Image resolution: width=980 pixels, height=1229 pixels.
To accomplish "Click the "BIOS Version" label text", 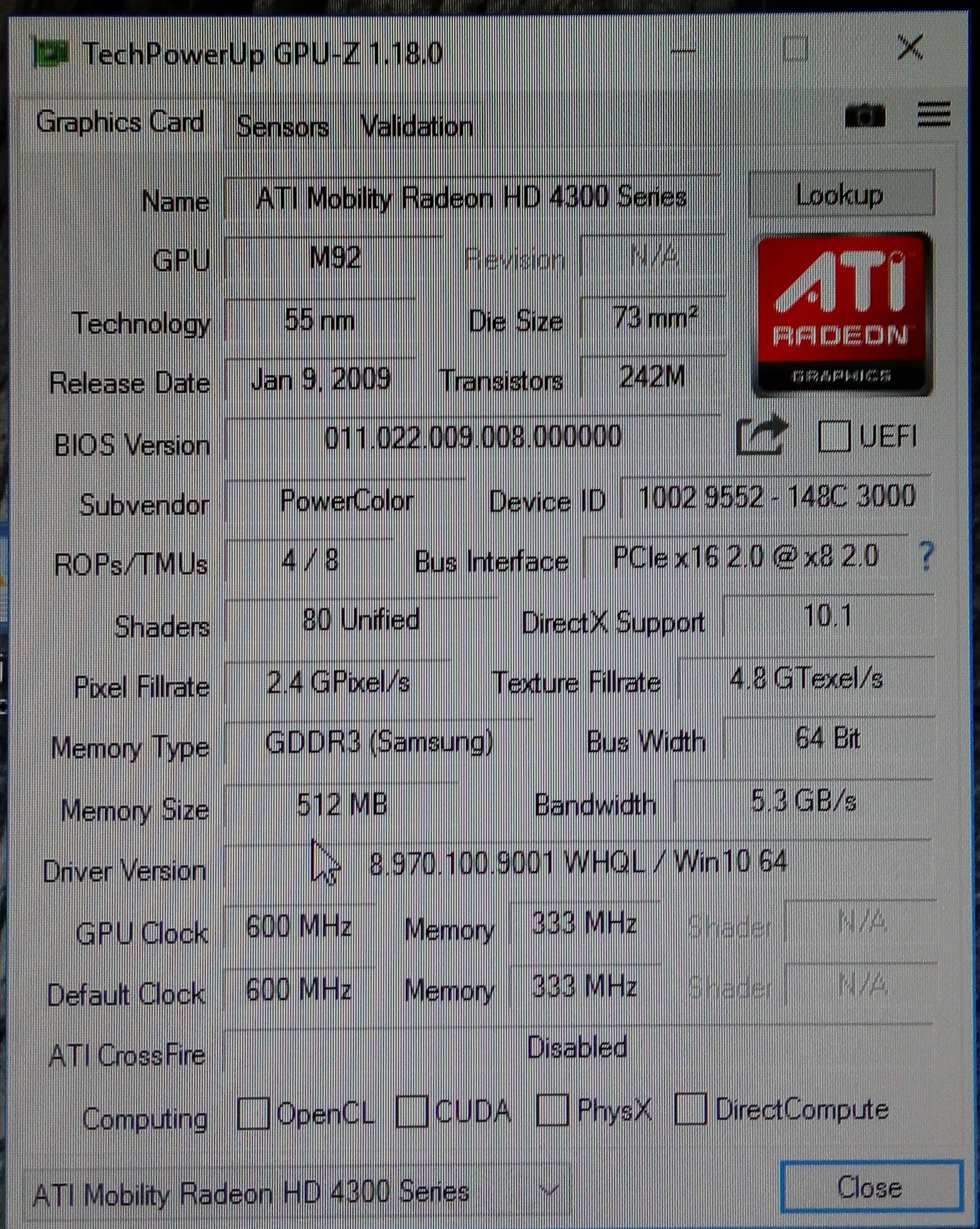I will [x=132, y=445].
